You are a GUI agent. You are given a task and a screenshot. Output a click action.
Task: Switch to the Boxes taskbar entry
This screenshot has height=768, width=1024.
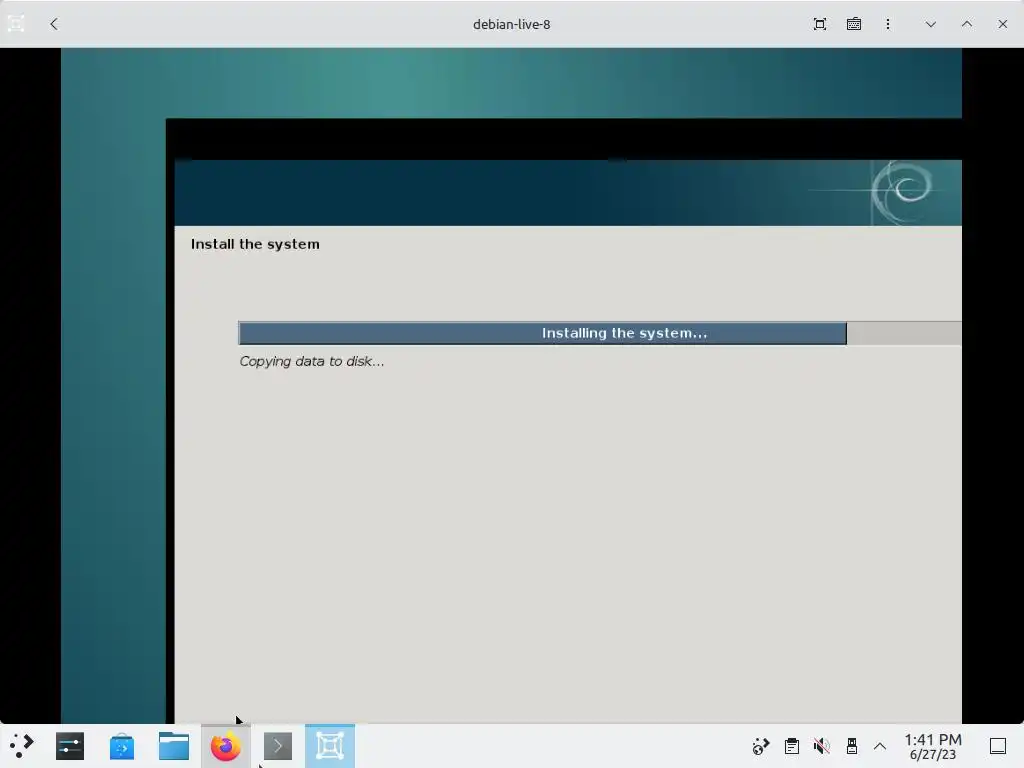330,746
